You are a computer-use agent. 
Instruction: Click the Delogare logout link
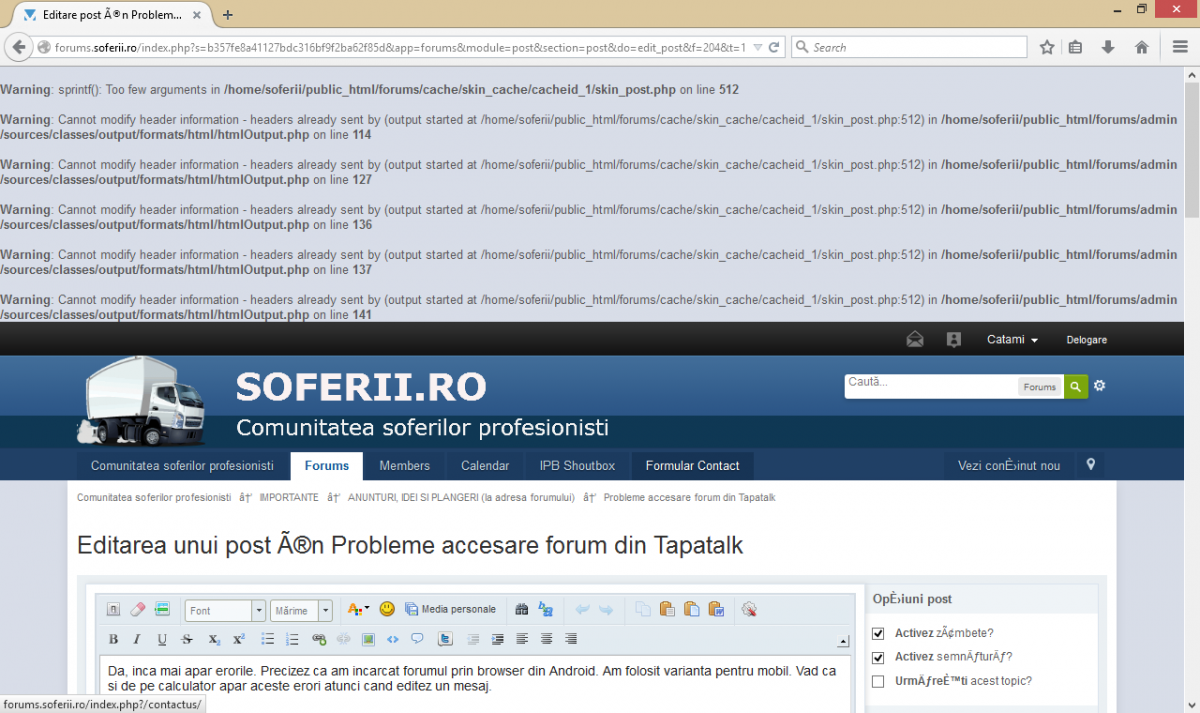coord(1086,340)
